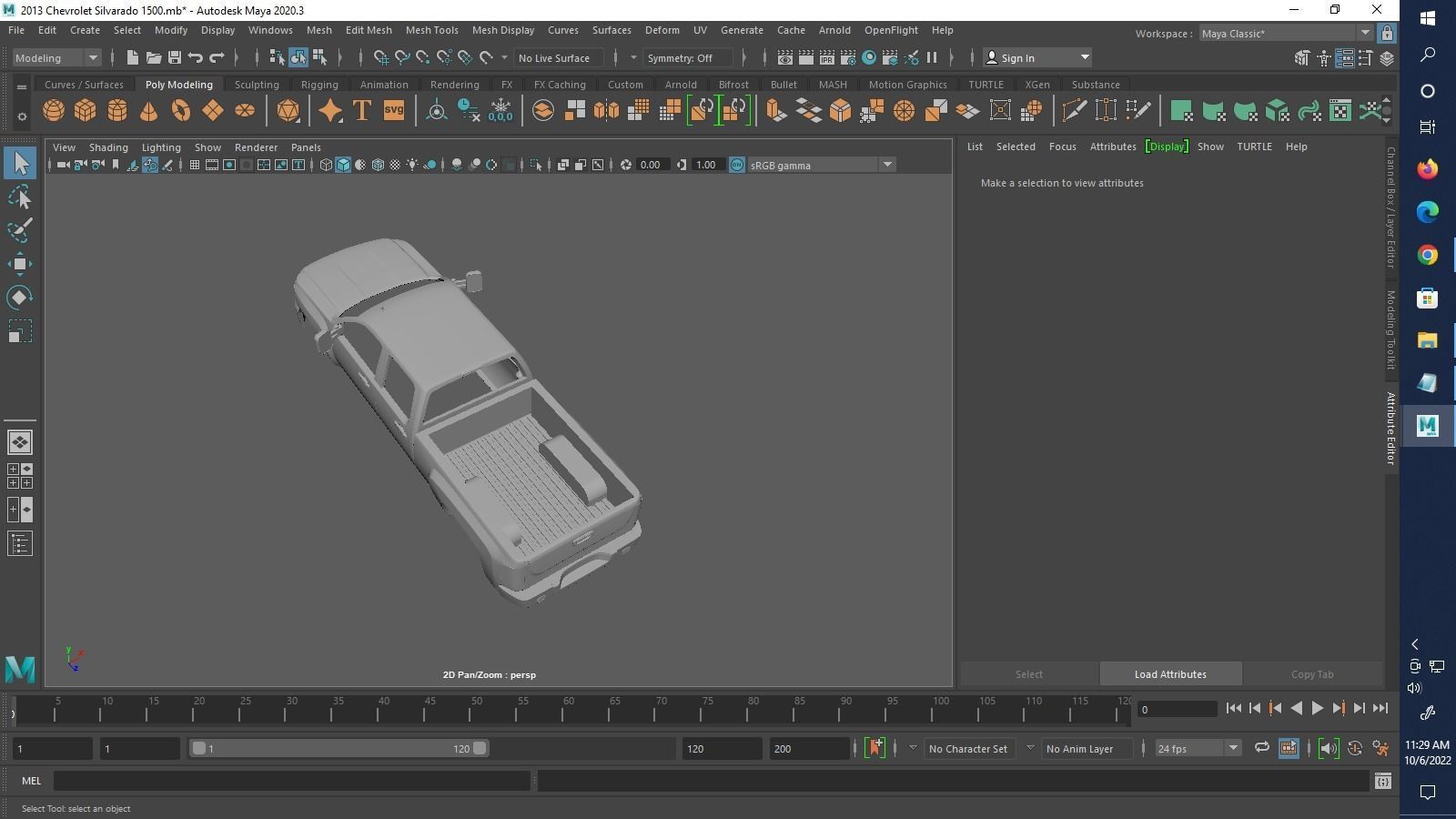Switch to the Rigging shelf tab
Viewport: 1456px width, 819px height.
click(x=319, y=85)
